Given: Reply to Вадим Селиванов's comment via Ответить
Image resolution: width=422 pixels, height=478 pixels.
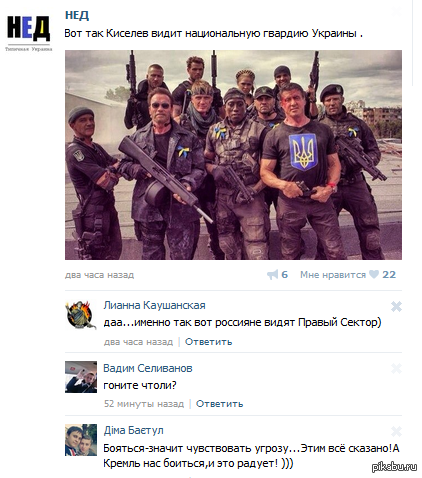Looking at the screenshot, I should coord(219,404).
